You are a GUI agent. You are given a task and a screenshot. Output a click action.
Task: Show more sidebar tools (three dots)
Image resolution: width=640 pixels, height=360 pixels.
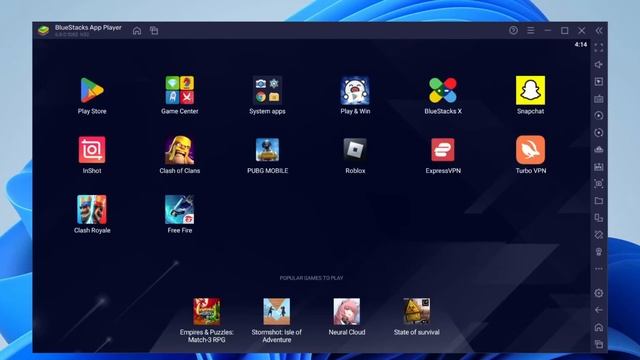click(599, 269)
